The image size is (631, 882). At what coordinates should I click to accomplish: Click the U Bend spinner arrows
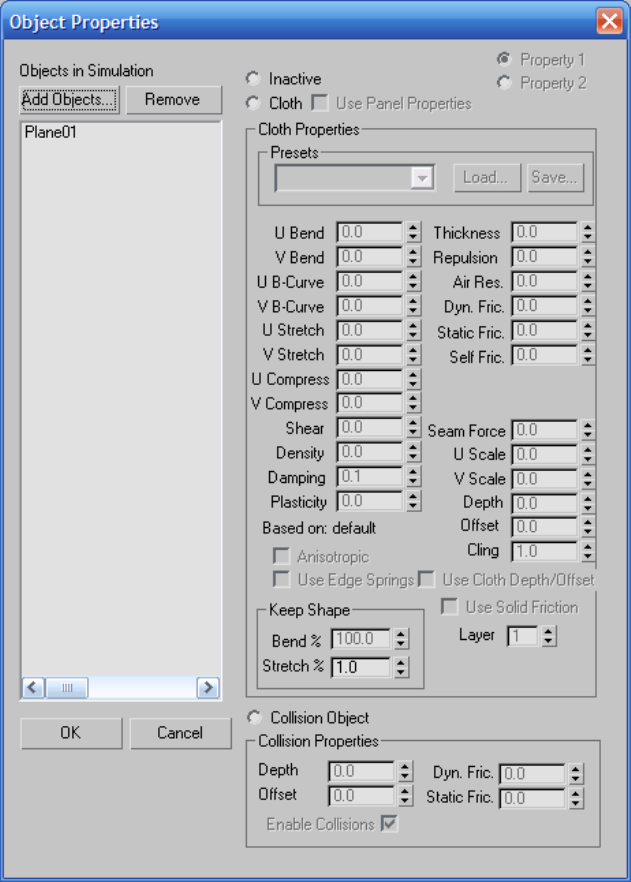[413, 233]
